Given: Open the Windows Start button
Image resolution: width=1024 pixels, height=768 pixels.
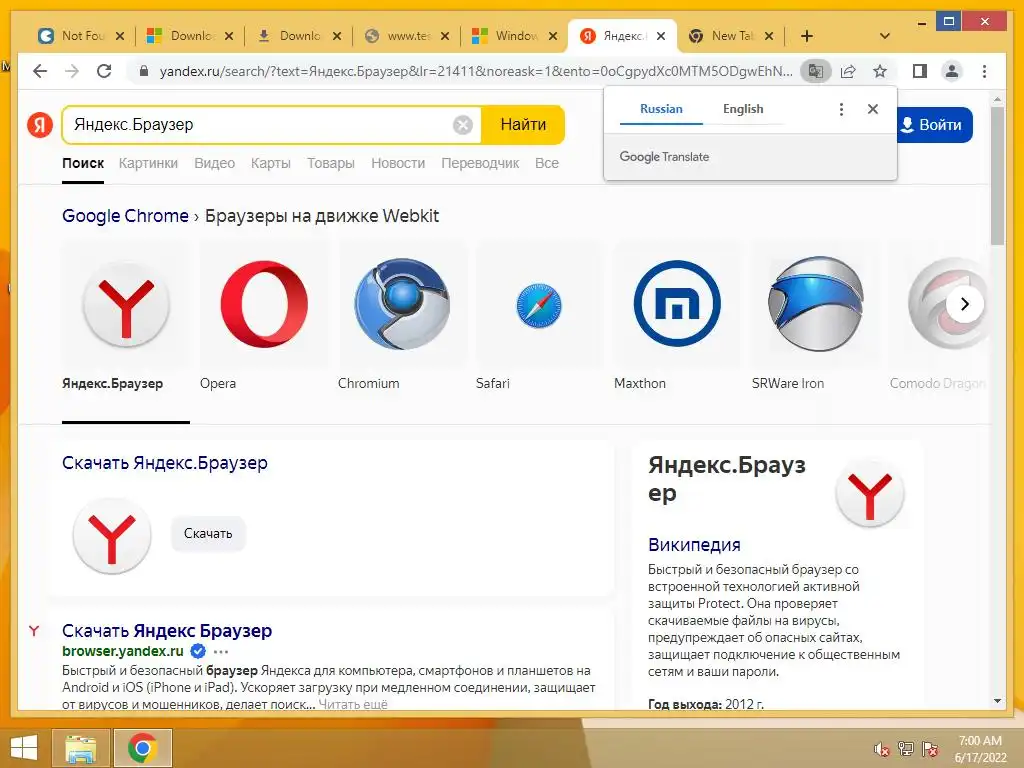Looking at the screenshot, I should pos(24,748).
